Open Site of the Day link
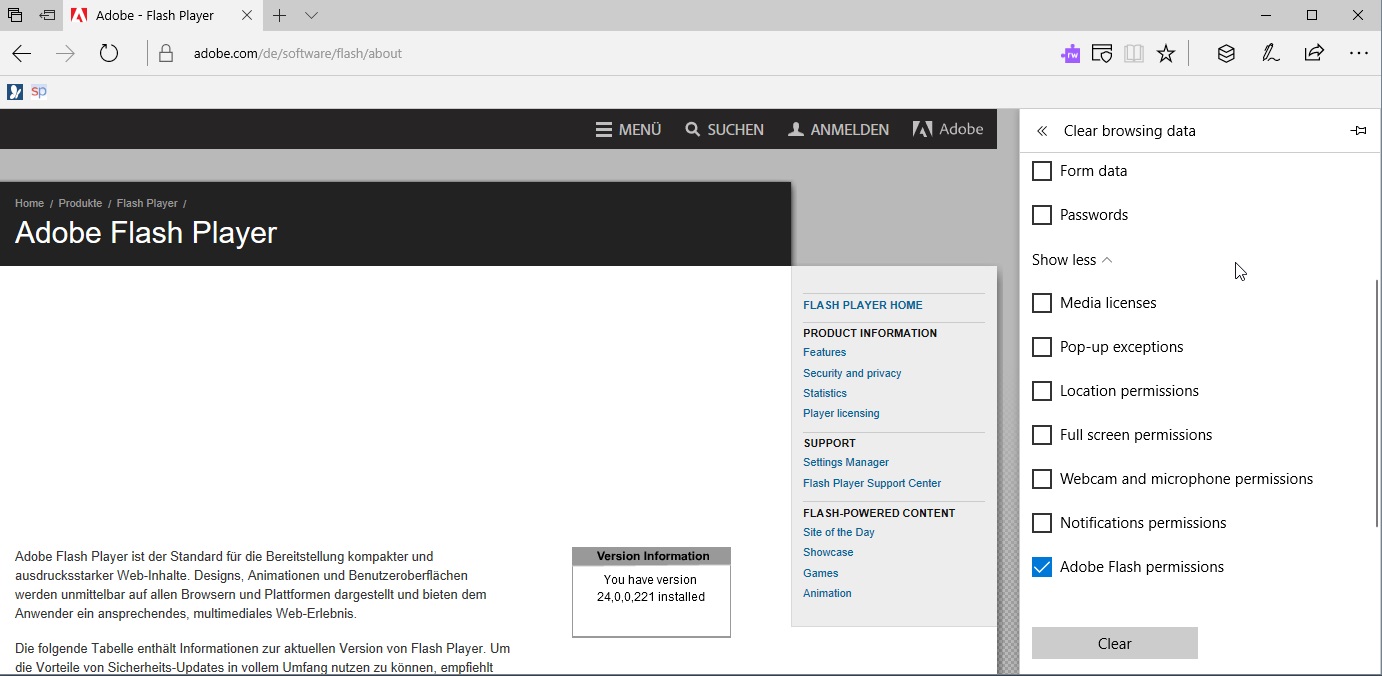This screenshot has width=1382, height=676. [x=839, y=532]
